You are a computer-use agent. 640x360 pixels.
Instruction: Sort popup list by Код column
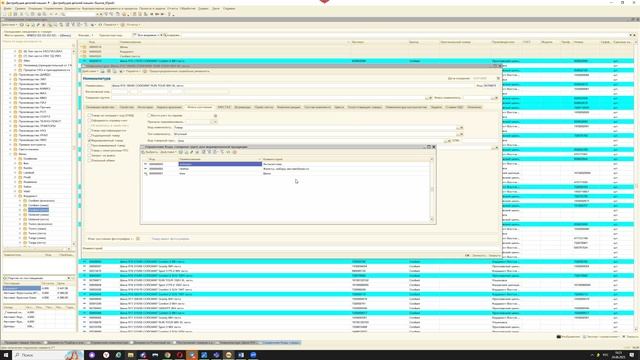(163, 159)
